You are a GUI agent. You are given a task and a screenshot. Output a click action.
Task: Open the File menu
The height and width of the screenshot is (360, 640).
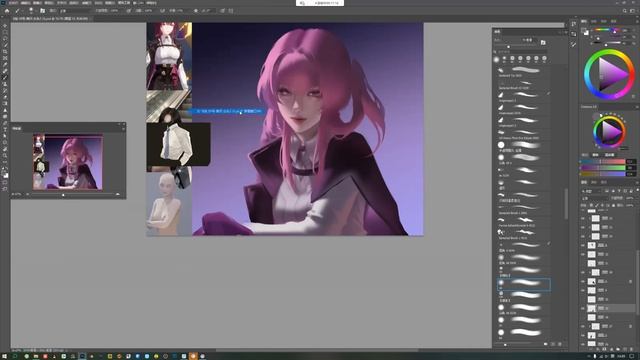pyautogui.click(x=13, y=3)
